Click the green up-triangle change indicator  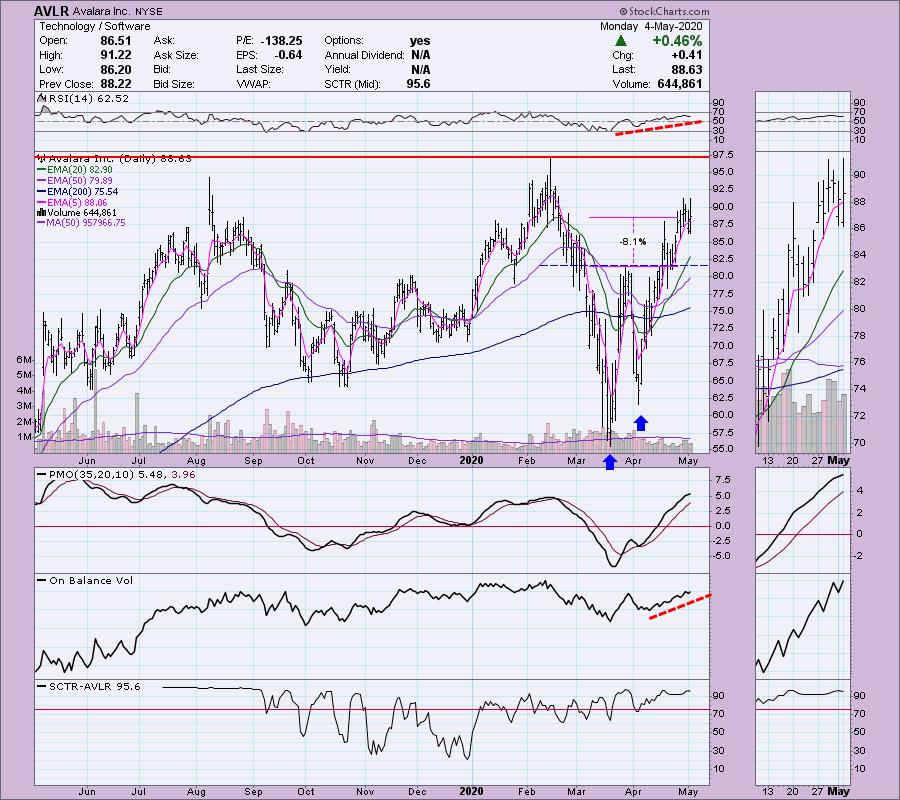[x=620, y=41]
